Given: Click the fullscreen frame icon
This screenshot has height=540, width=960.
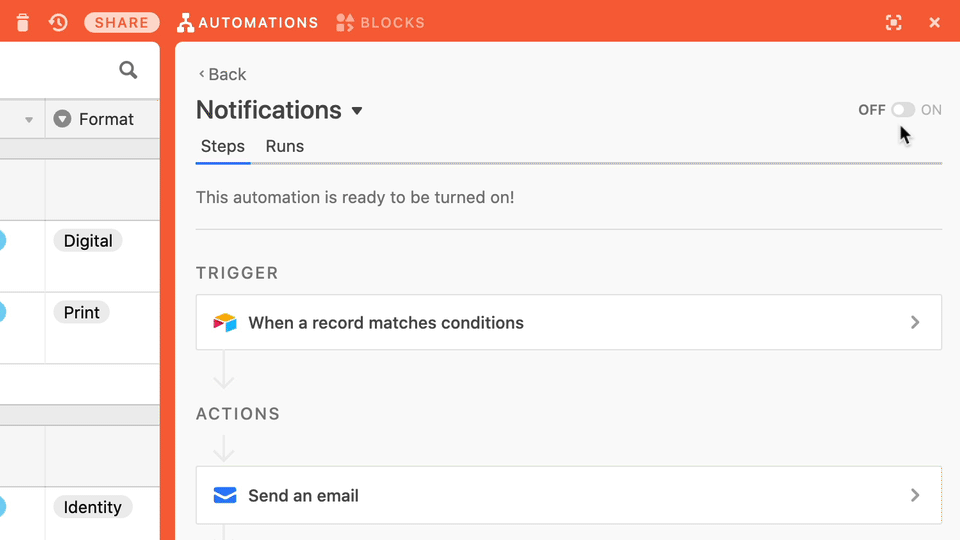Looking at the screenshot, I should [x=893, y=23].
